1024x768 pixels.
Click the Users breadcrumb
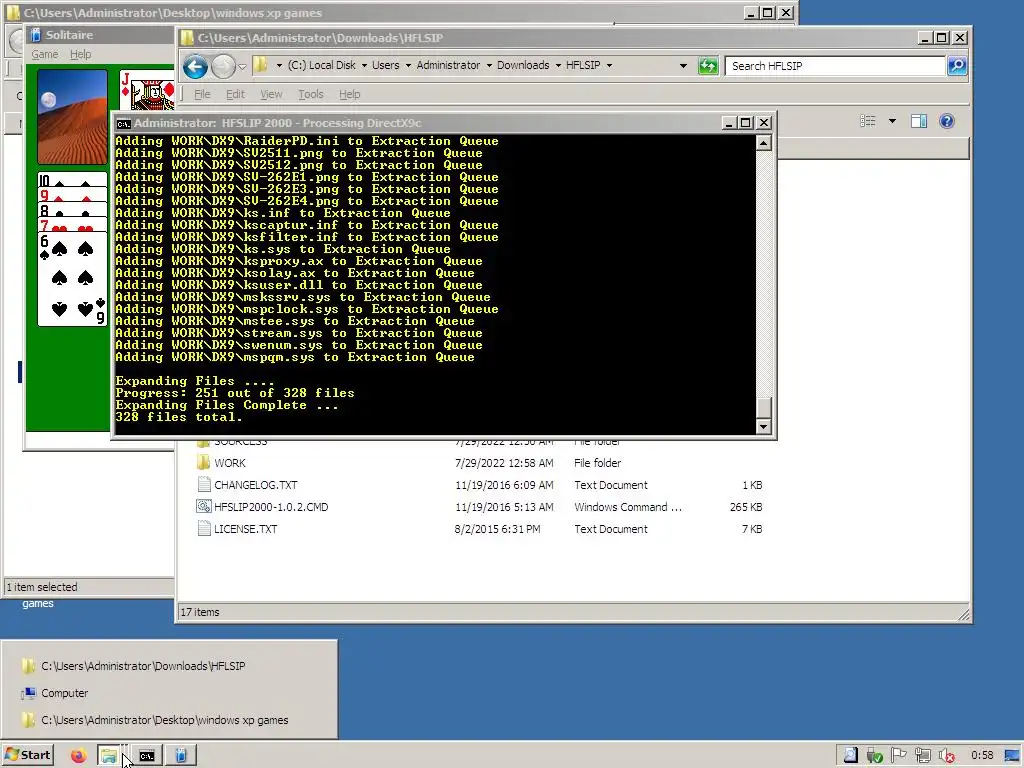point(385,65)
